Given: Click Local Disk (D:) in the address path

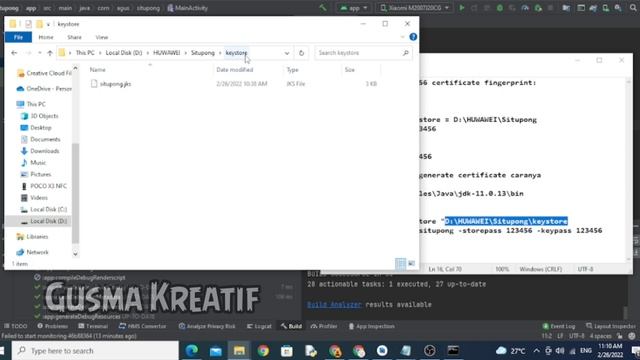Looking at the screenshot, I should [124, 53].
